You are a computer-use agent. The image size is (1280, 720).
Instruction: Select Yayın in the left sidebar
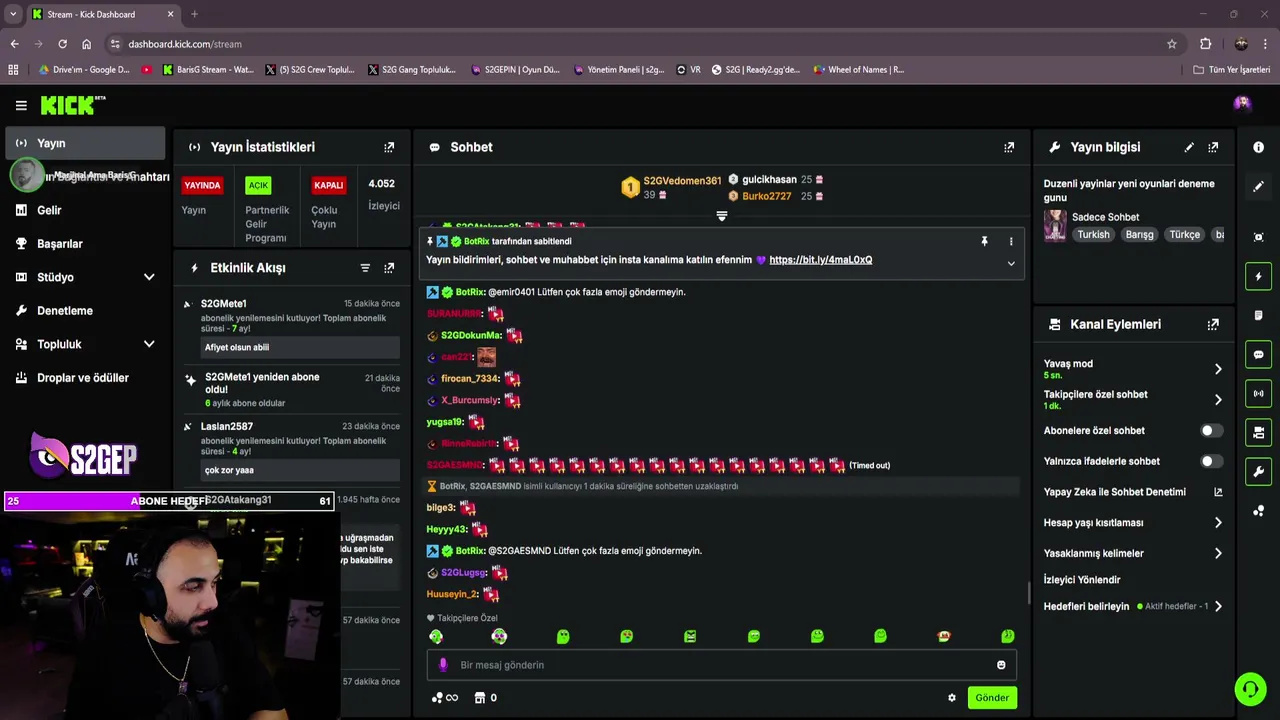[85, 143]
